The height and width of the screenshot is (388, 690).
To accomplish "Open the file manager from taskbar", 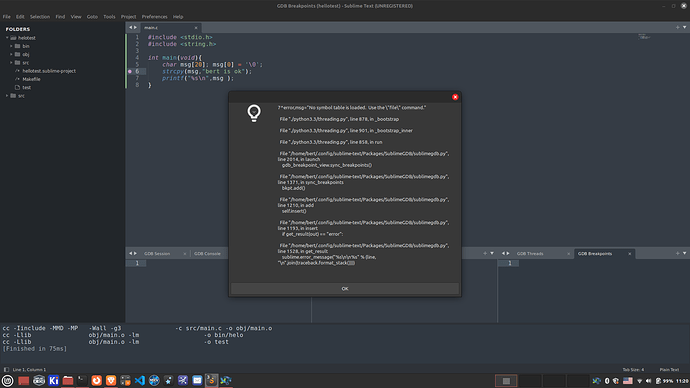I will coord(68,381).
